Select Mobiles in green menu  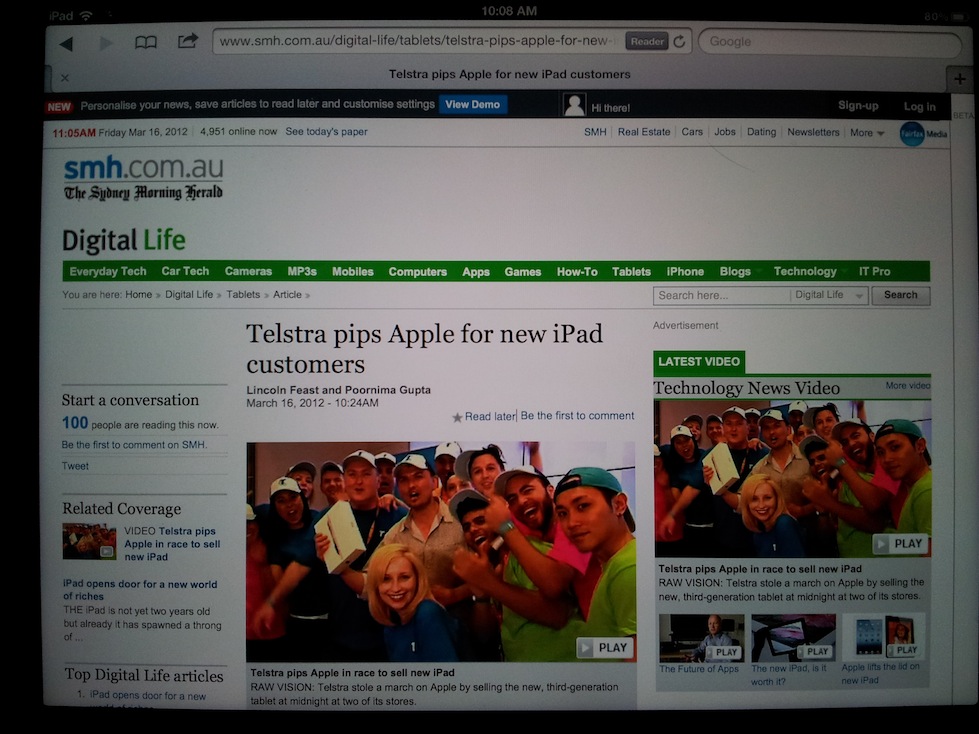[353, 272]
